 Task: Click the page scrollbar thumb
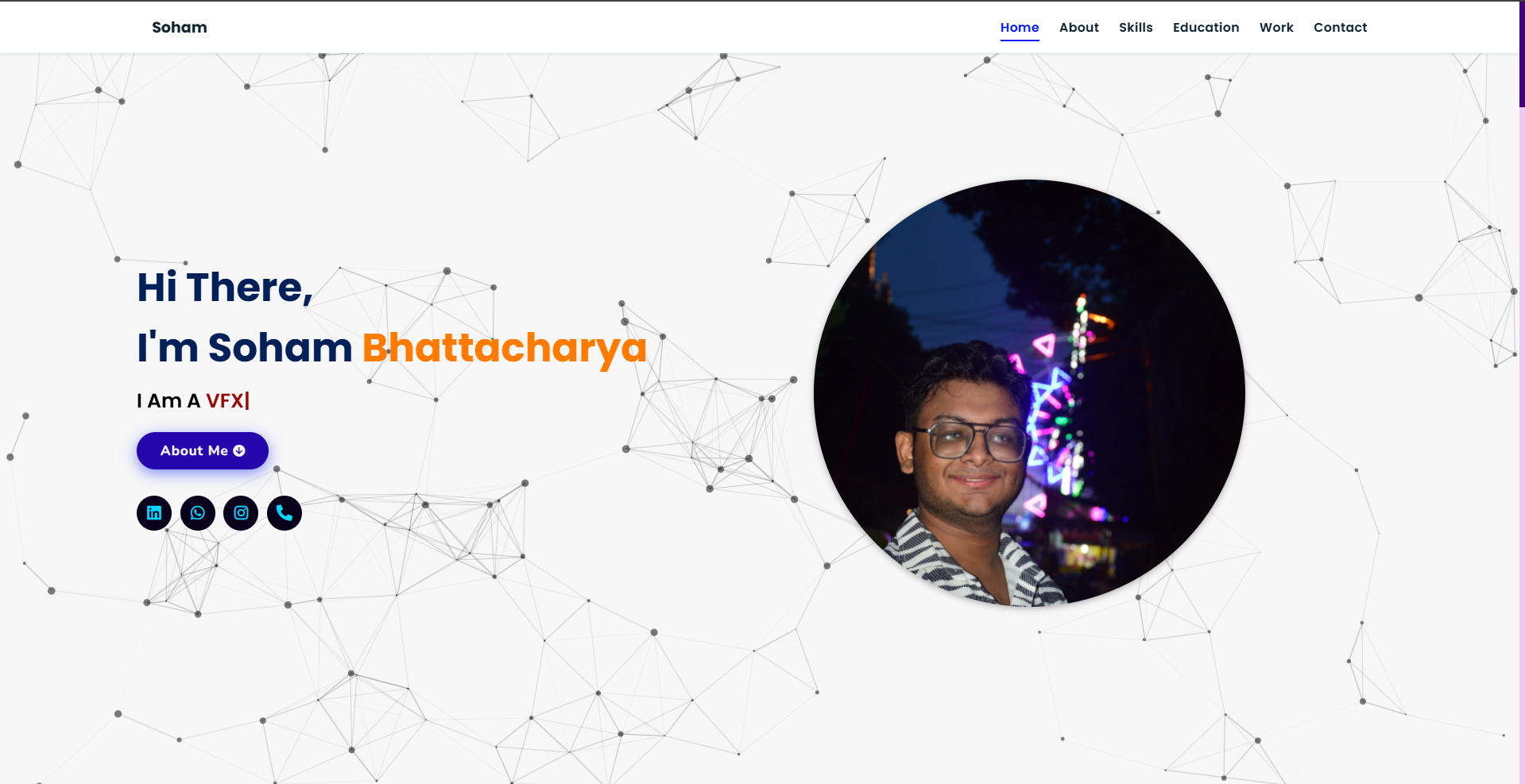click(1522, 54)
